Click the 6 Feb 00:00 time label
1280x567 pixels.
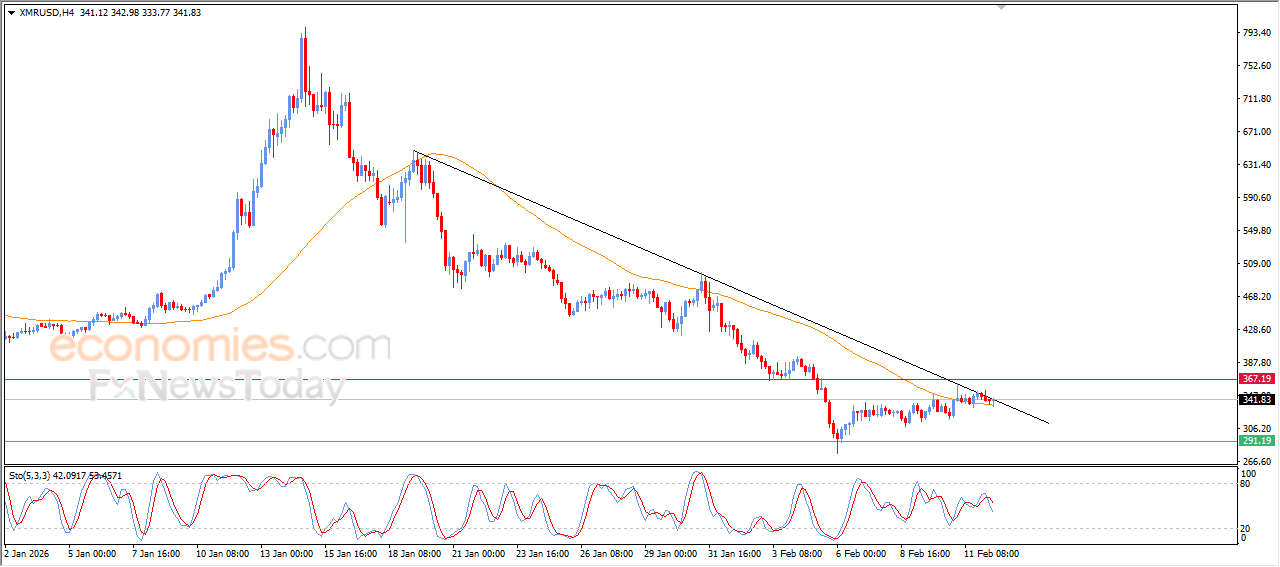click(x=863, y=552)
